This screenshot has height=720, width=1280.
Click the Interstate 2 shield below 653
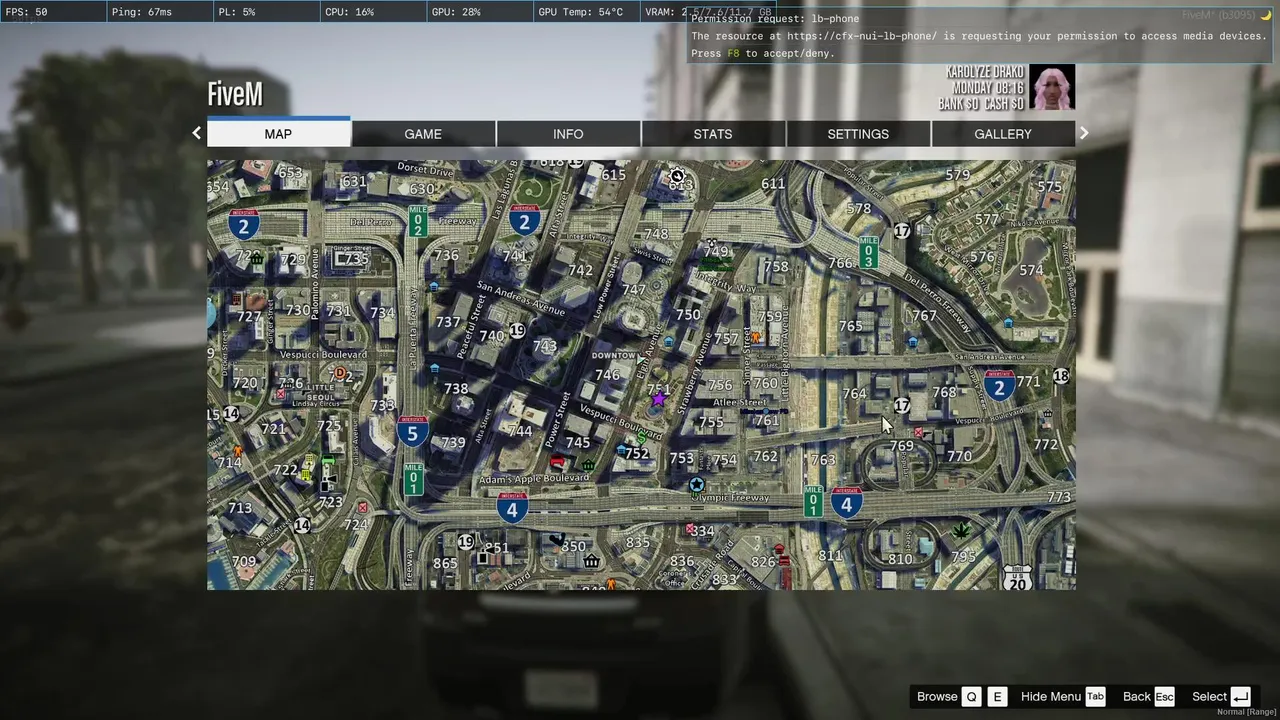point(243,224)
